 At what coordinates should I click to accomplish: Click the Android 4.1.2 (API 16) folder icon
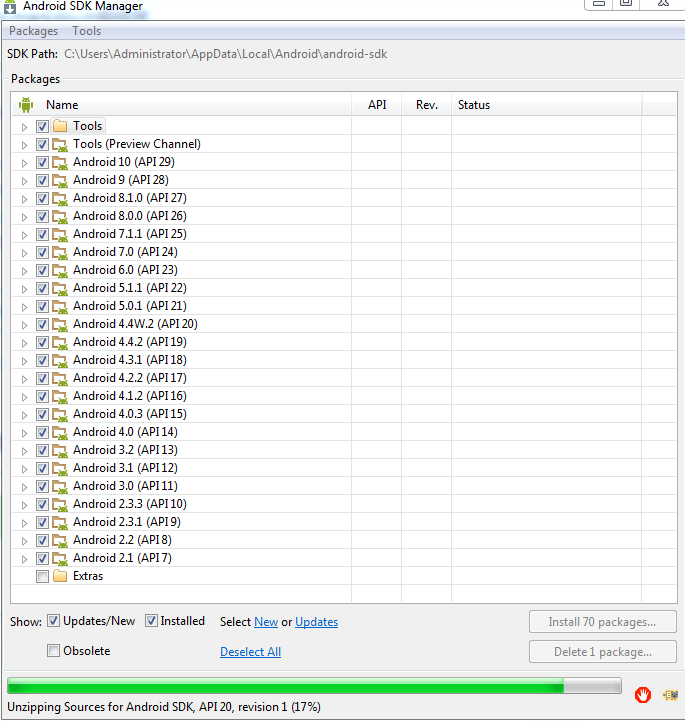(60, 396)
